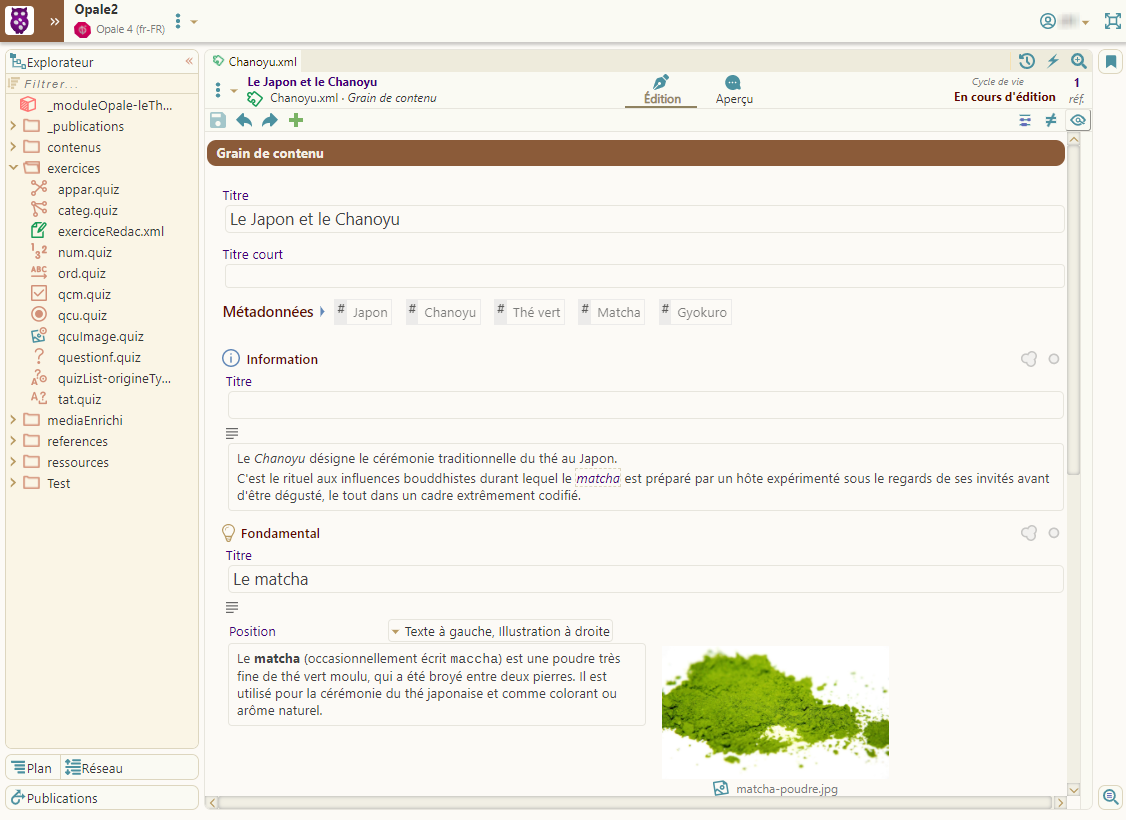
Task: Click the undo arrow icon
Action: point(244,121)
